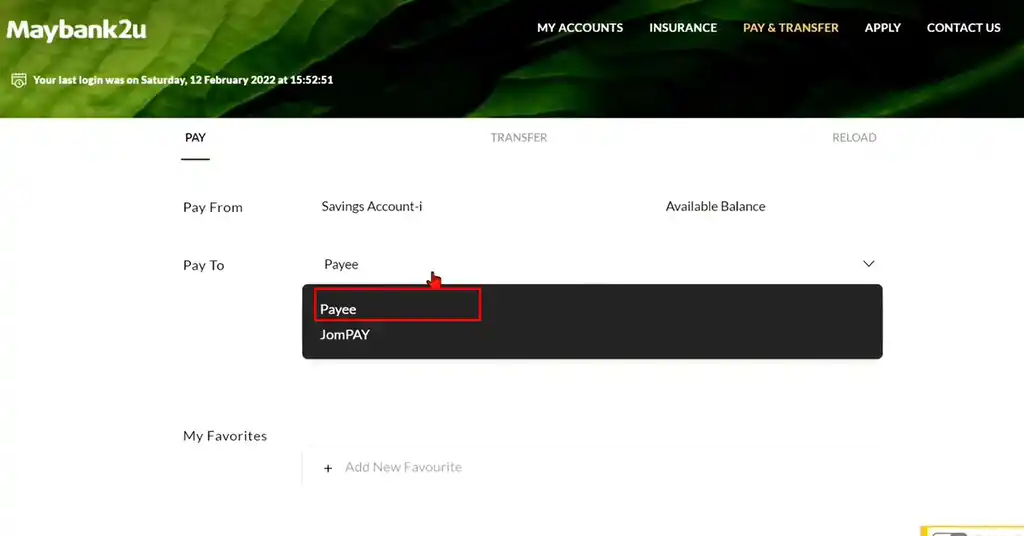Open the PAY & TRANSFER menu
The height and width of the screenshot is (536, 1024).
(x=791, y=28)
